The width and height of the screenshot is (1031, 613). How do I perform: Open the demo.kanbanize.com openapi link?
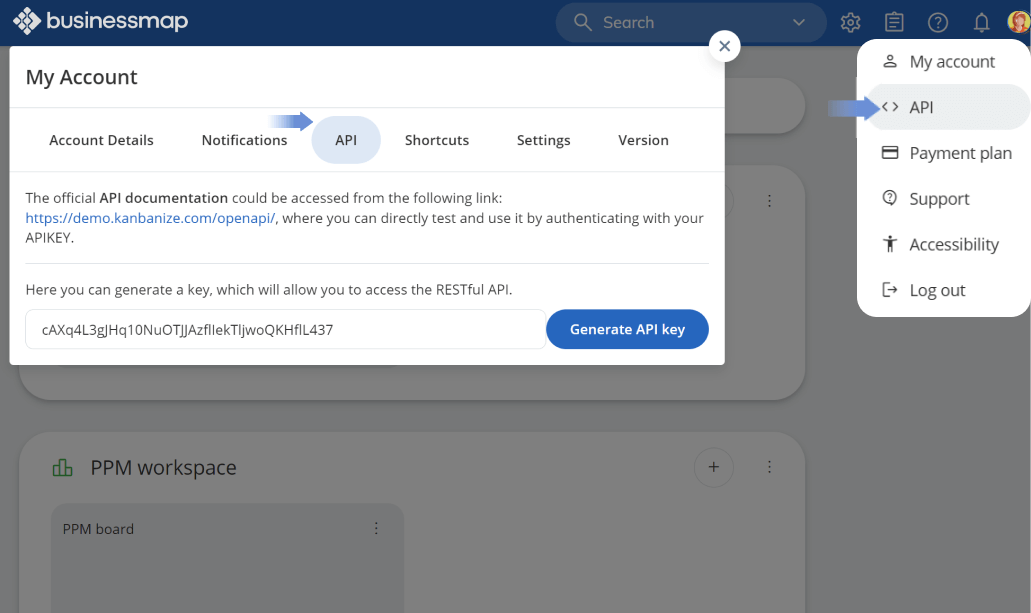pos(150,218)
